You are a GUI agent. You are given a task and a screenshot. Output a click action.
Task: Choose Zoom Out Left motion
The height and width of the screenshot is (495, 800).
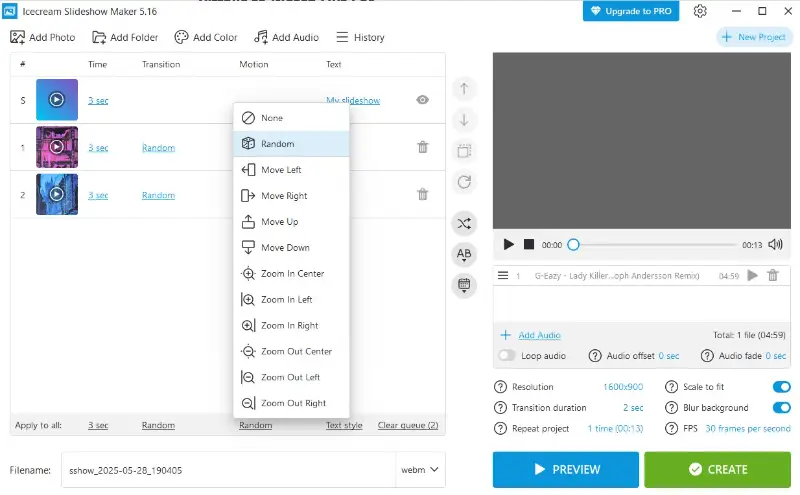pos(291,378)
